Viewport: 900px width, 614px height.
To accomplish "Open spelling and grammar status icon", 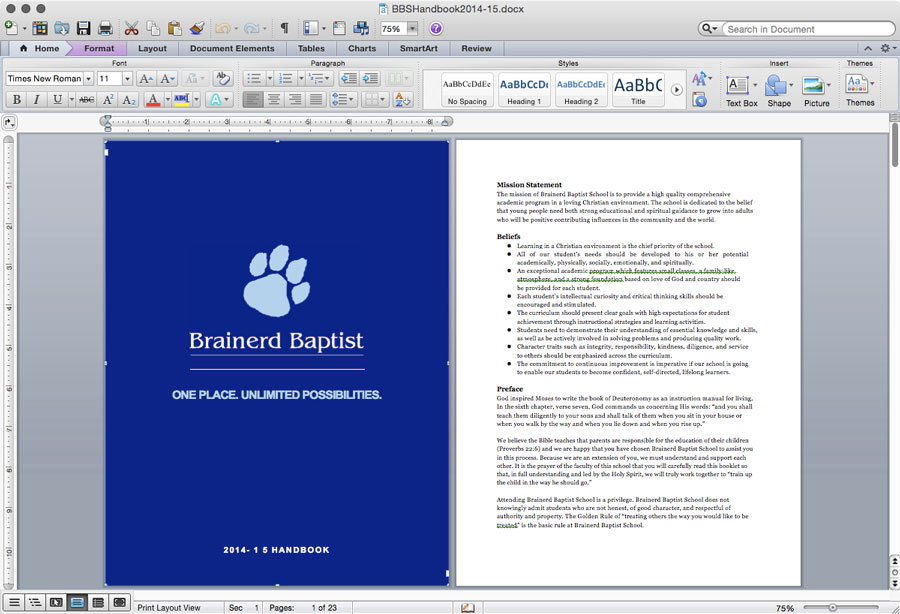I will coord(468,608).
